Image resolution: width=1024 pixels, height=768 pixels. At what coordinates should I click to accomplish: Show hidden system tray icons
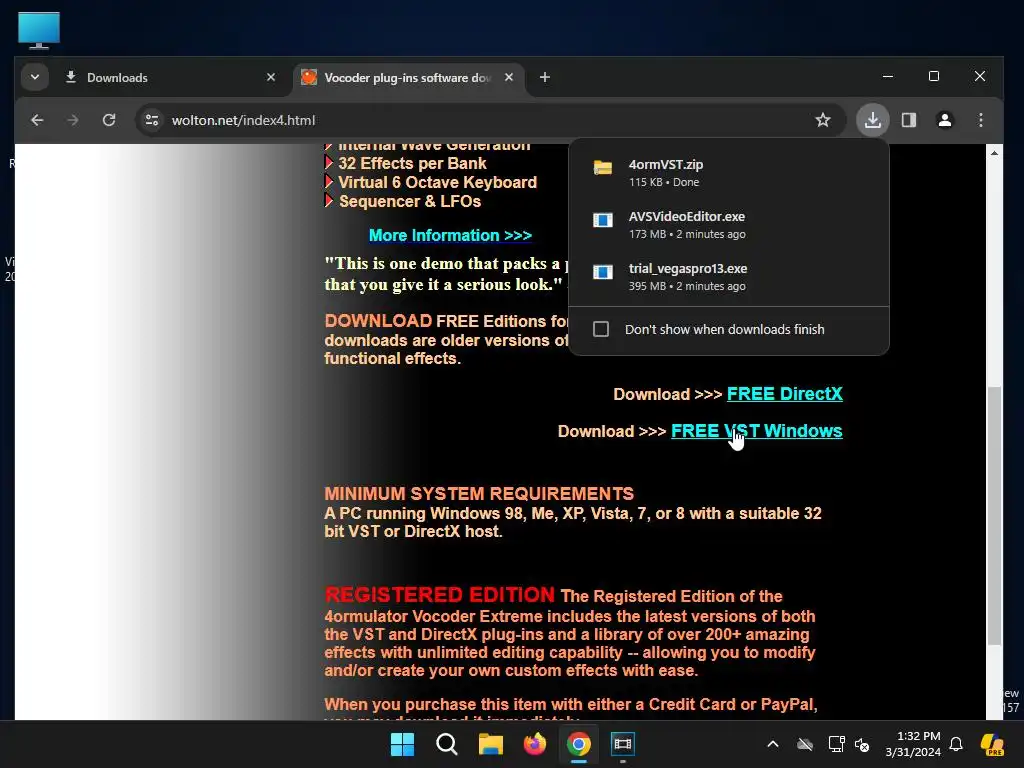pos(773,744)
